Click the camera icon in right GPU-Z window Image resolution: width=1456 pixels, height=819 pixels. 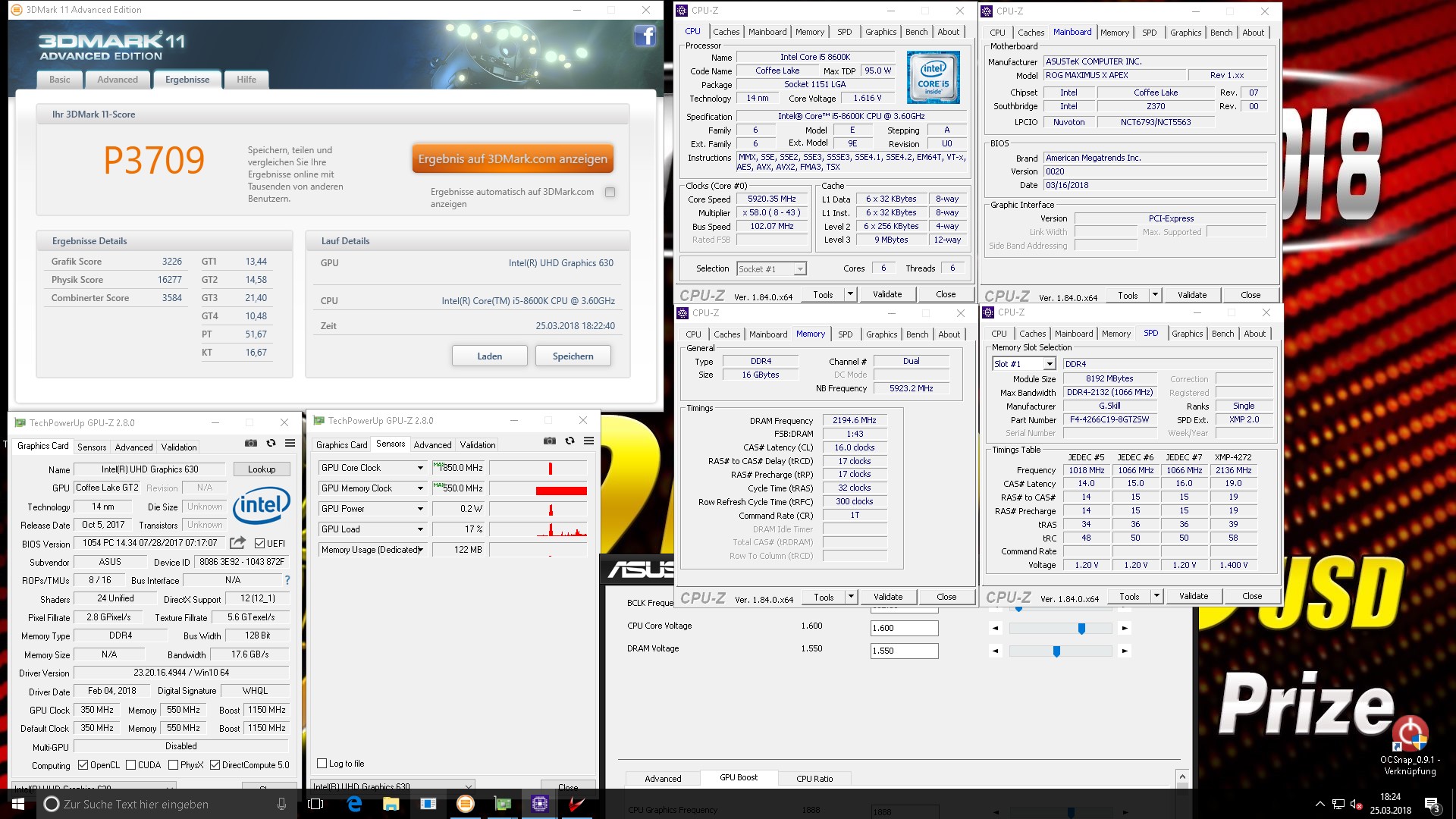pos(550,441)
